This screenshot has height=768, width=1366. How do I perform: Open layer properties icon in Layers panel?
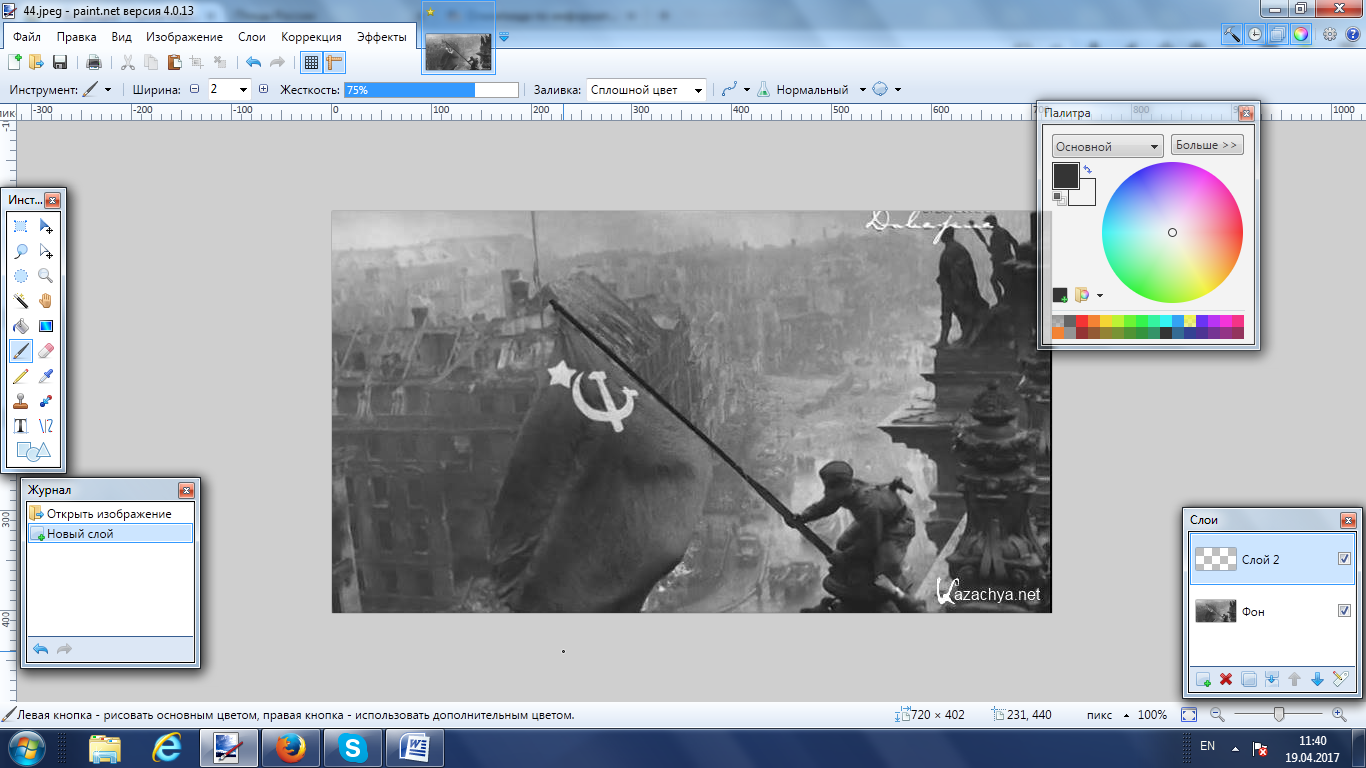pyautogui.click(x=1341, y=680)
